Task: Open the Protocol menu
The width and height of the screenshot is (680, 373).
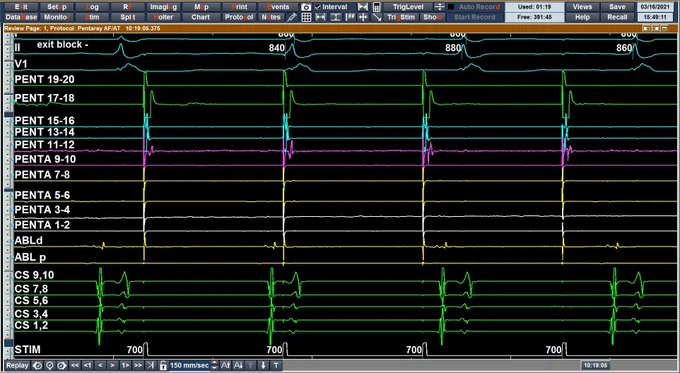Action: point(239,17)
